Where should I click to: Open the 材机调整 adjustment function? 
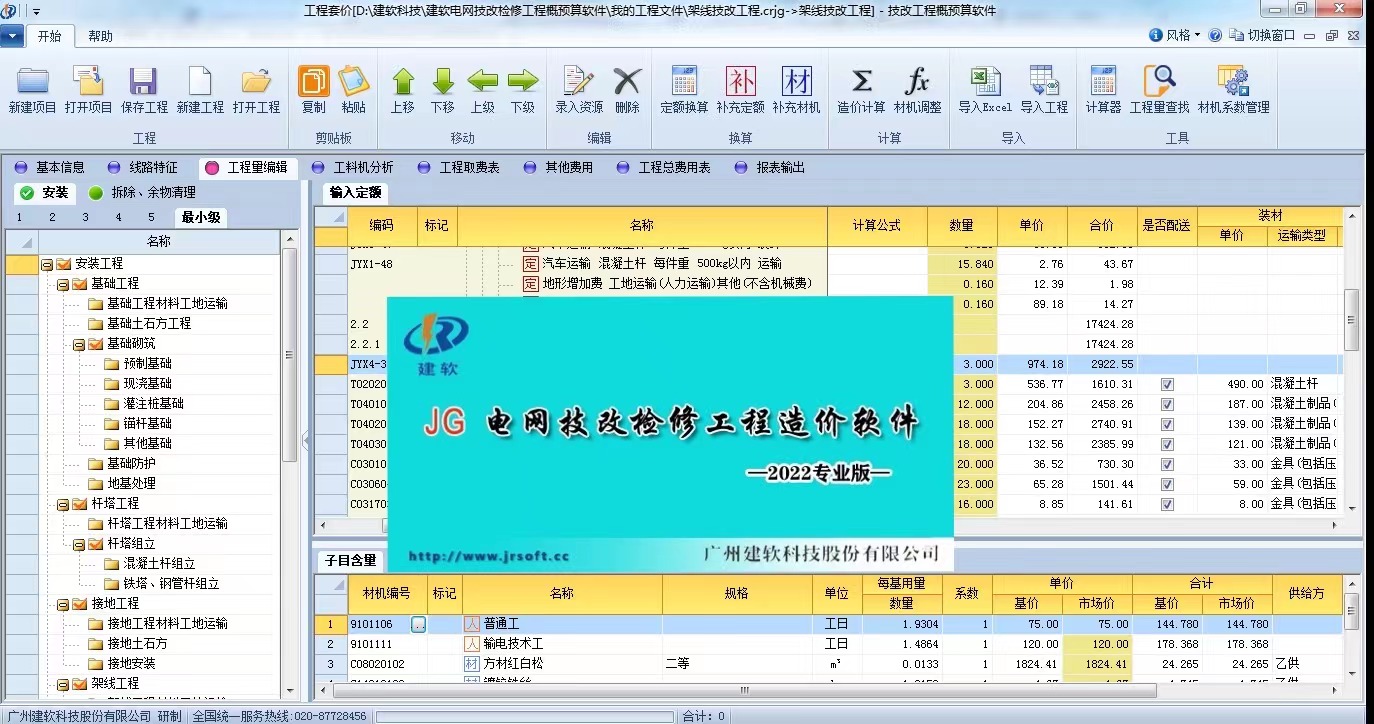918,90
